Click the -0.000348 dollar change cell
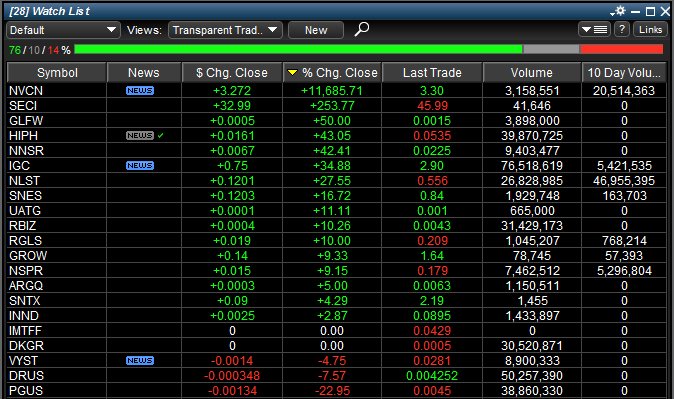This screenshot has height=399, width=674. coord(232,376)
